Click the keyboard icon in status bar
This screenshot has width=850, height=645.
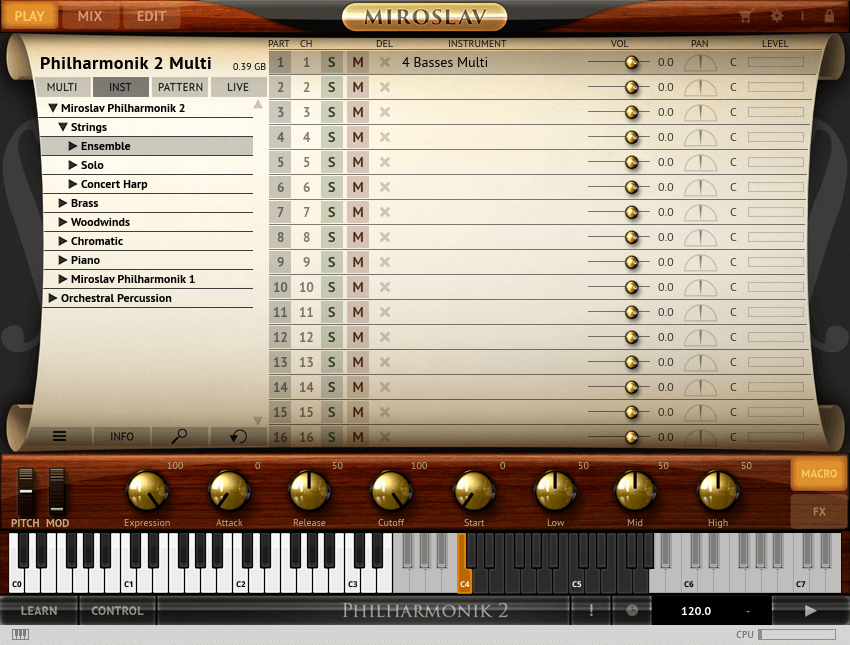point(21,634)
